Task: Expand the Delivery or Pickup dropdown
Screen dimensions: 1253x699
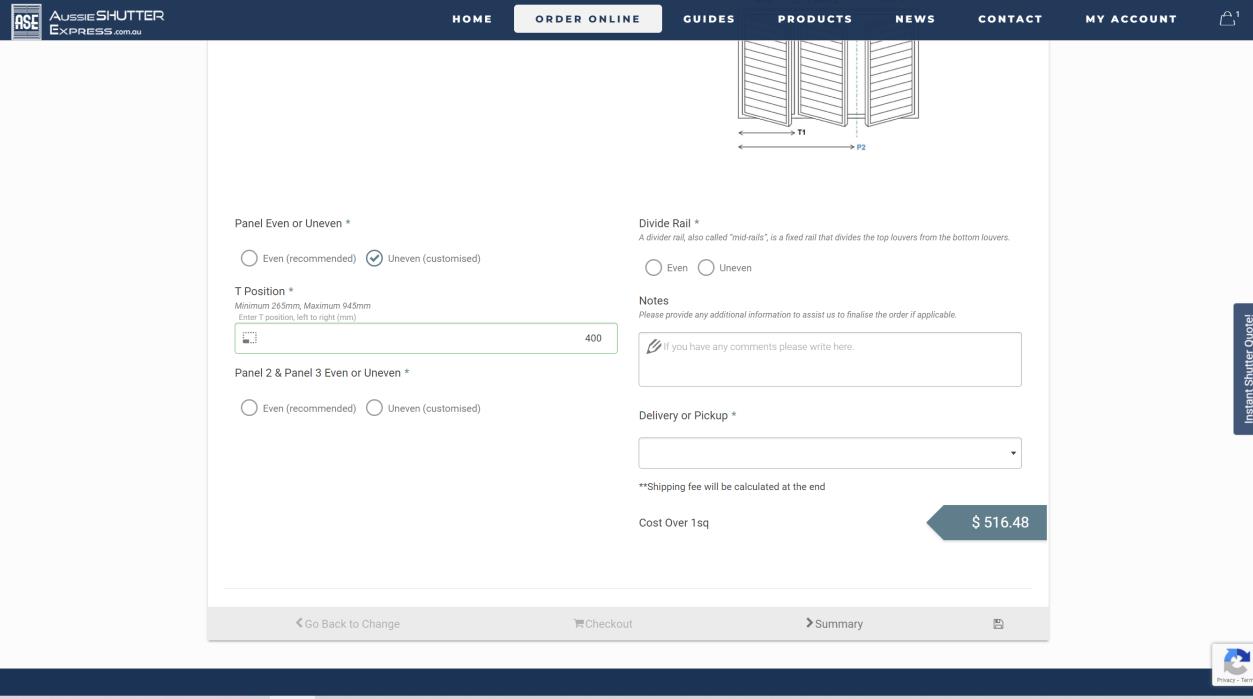Action: 829,453
